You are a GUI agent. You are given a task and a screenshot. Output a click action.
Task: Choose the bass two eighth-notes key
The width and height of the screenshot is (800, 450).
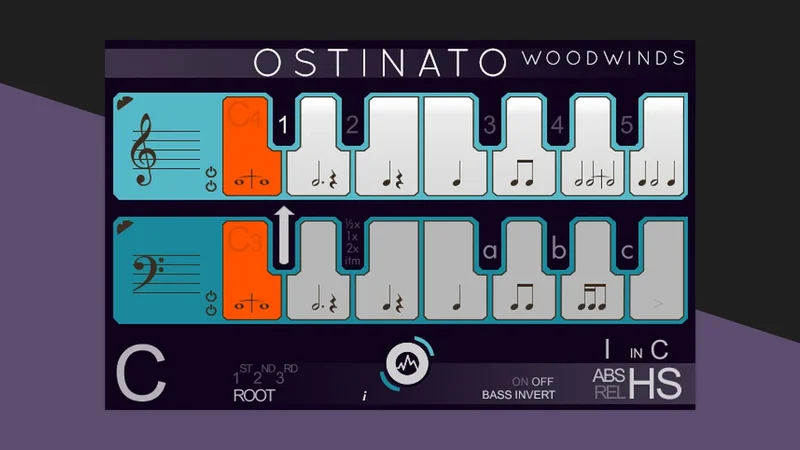coord(524,270)
